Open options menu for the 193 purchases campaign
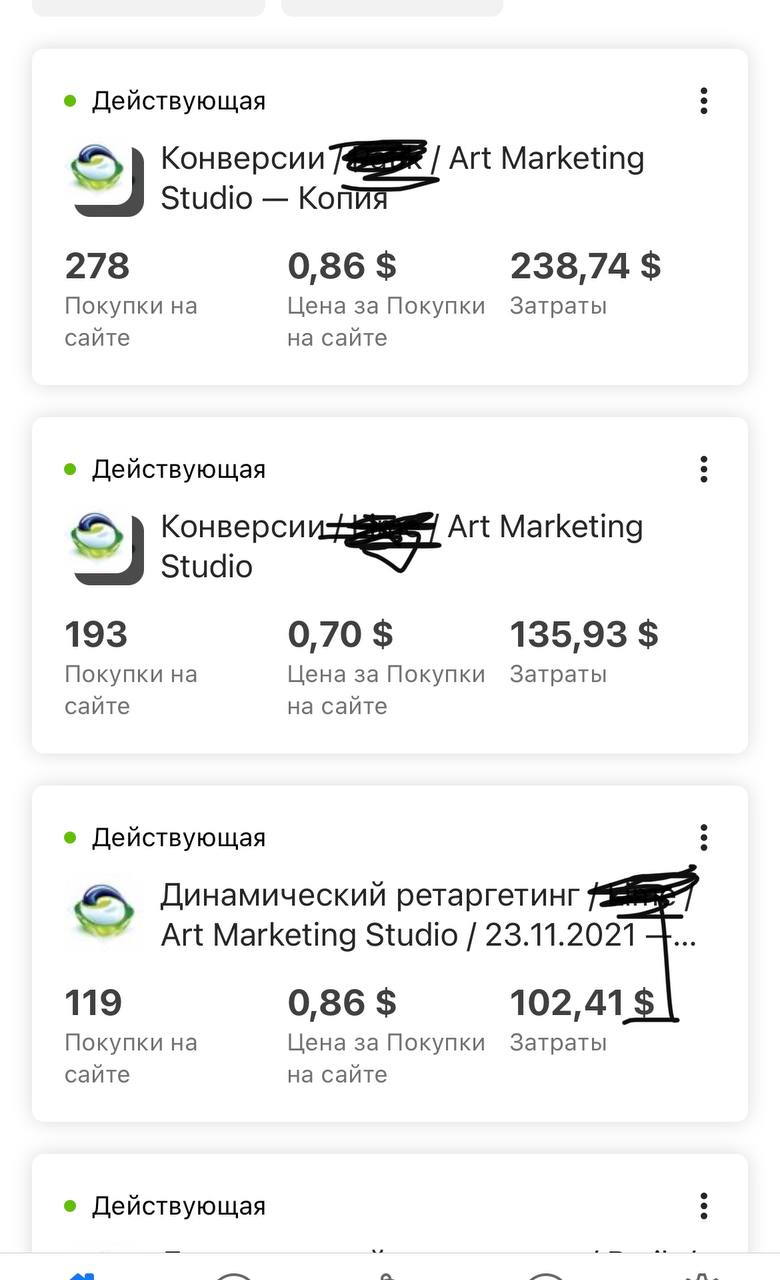780x1280 pixels. pyautogui.click(x=704, y=469)
